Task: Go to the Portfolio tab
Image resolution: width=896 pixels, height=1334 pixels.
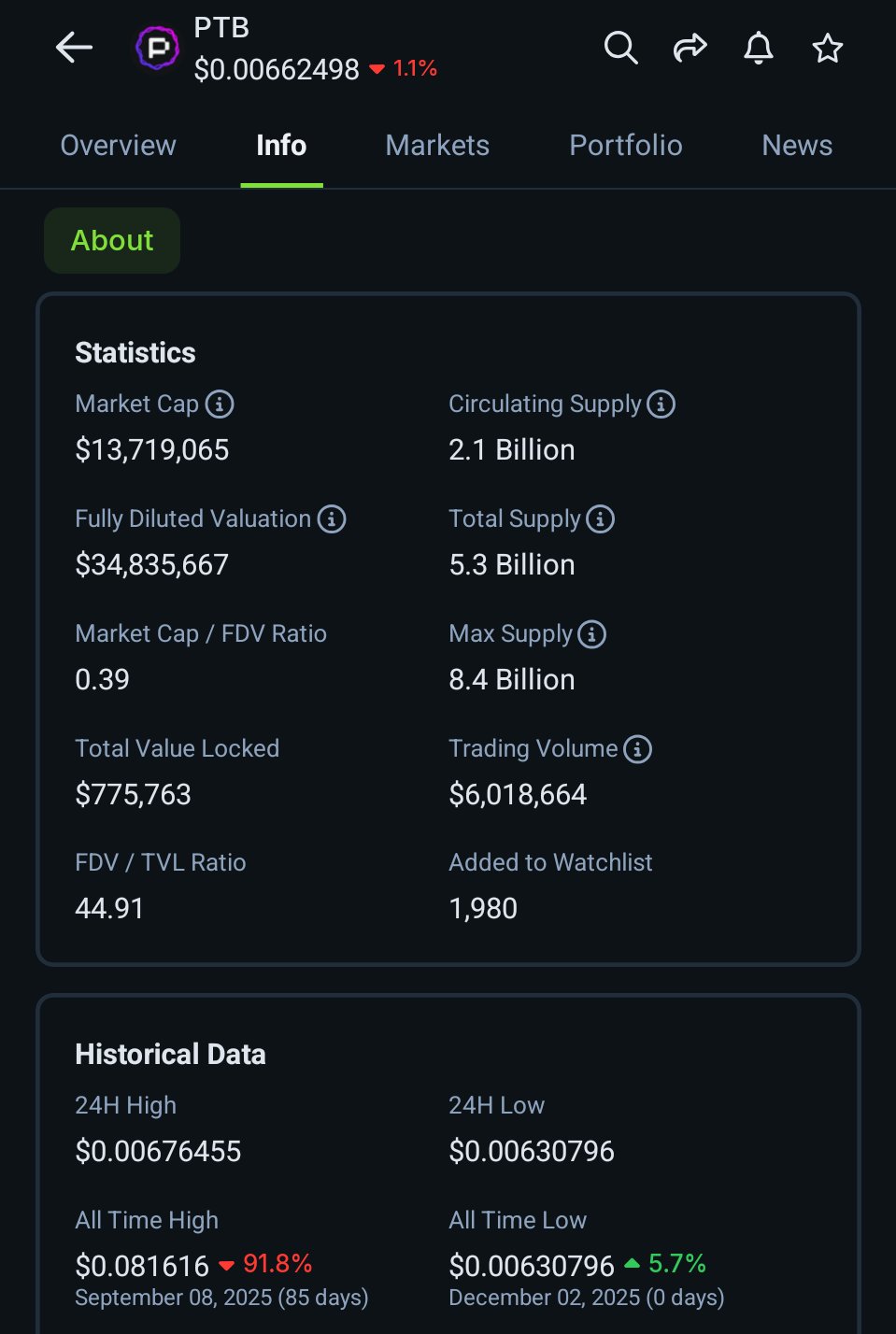Action: point(625,146)
